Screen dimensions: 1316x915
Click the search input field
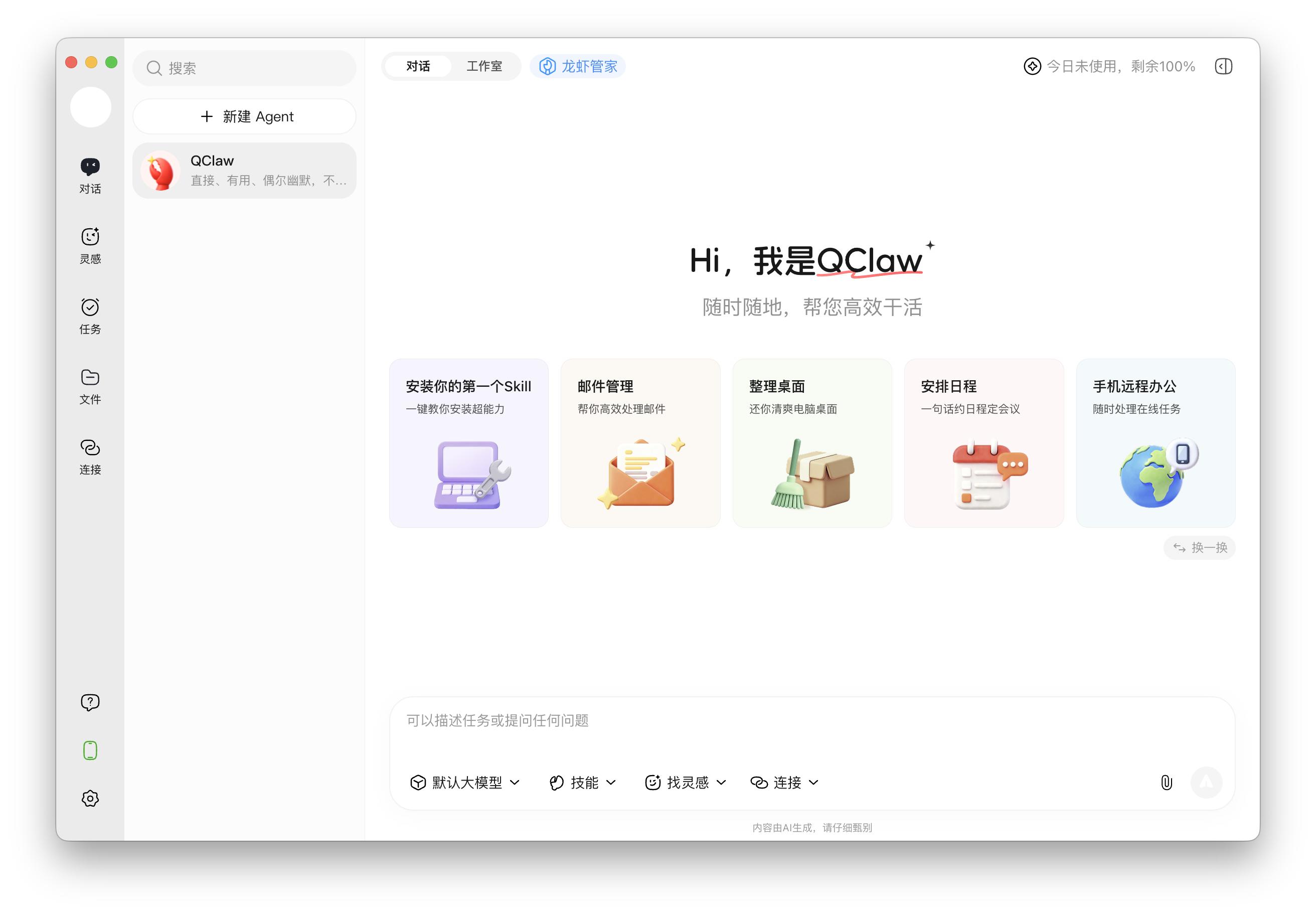click(x=245, y=68)
